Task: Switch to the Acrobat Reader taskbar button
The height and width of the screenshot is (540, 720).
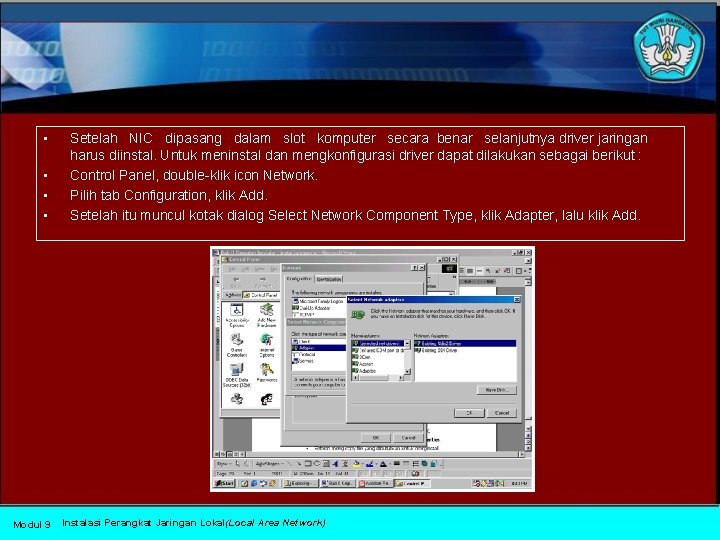Action: (x=375, y=484)
